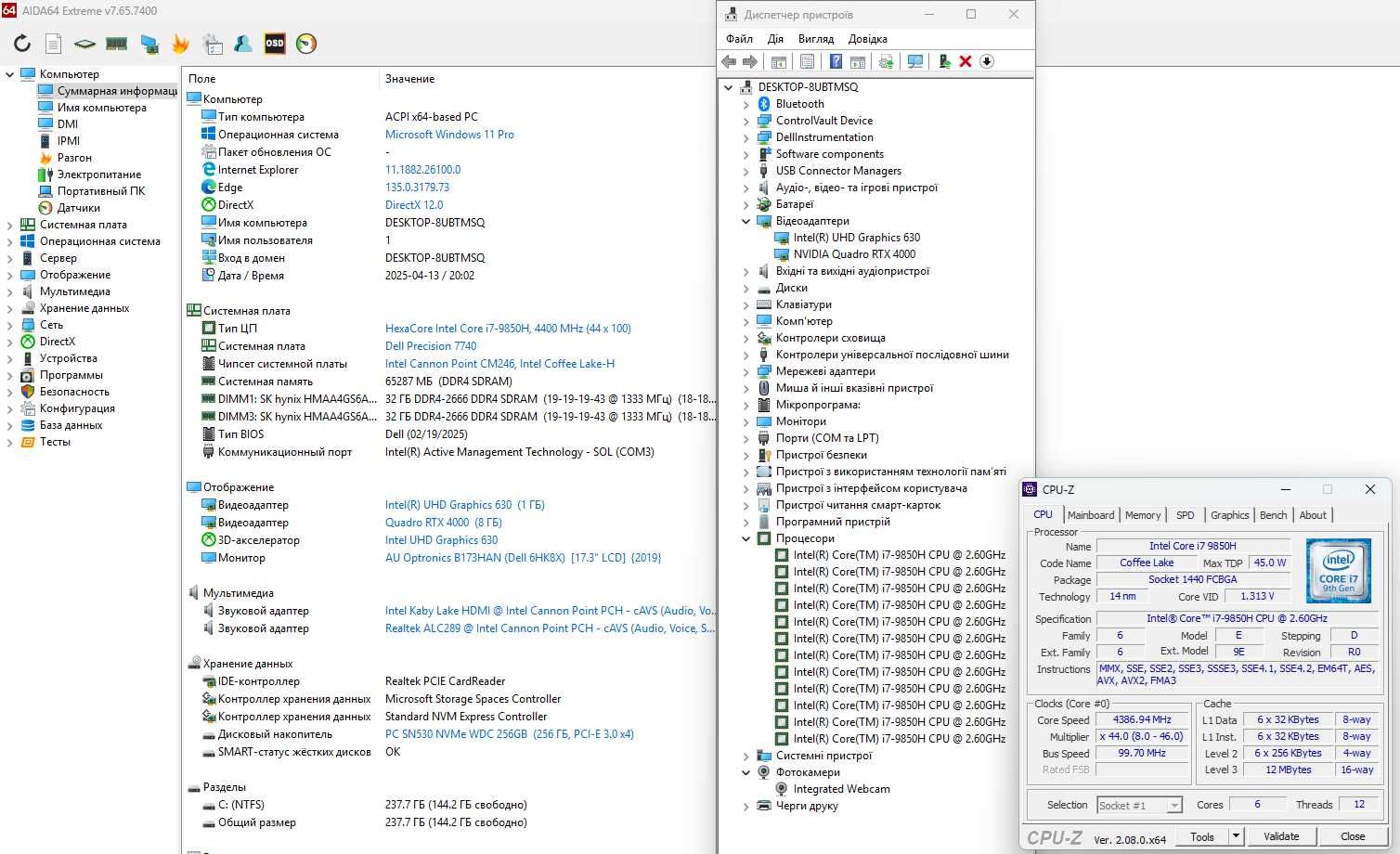Expand Хранение данных node in AIDA64 tree
This screenshot has width=1400, height=854.
10,308
